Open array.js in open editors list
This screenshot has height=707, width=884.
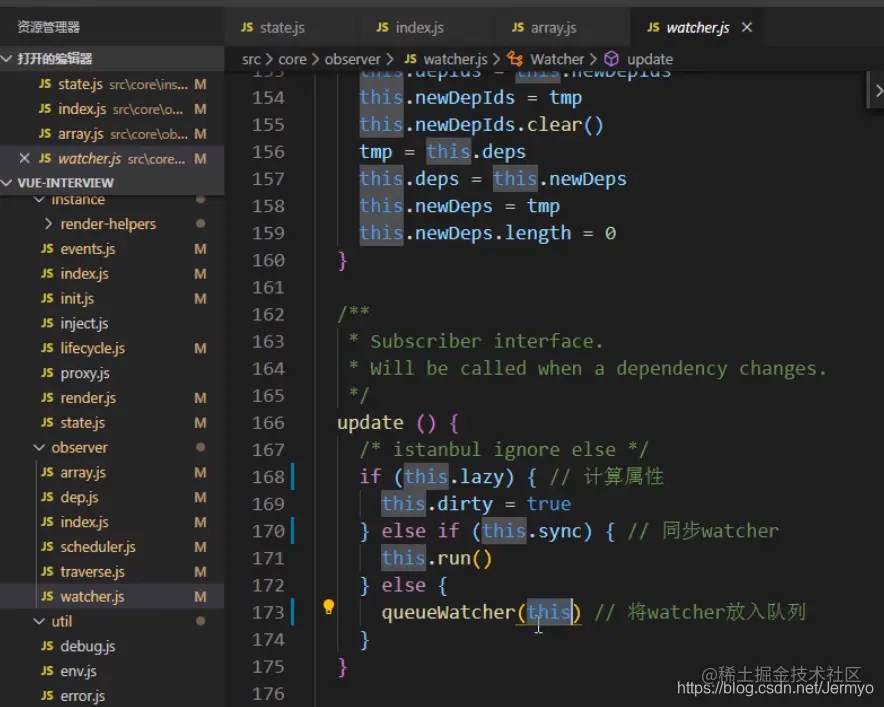(112, 134)
